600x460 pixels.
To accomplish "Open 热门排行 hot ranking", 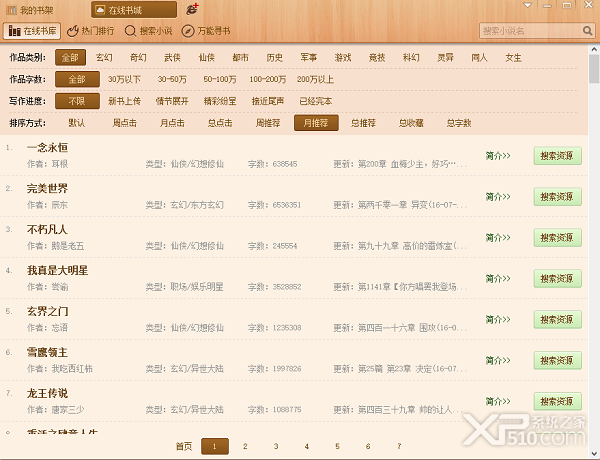I will tap(91, 31).
